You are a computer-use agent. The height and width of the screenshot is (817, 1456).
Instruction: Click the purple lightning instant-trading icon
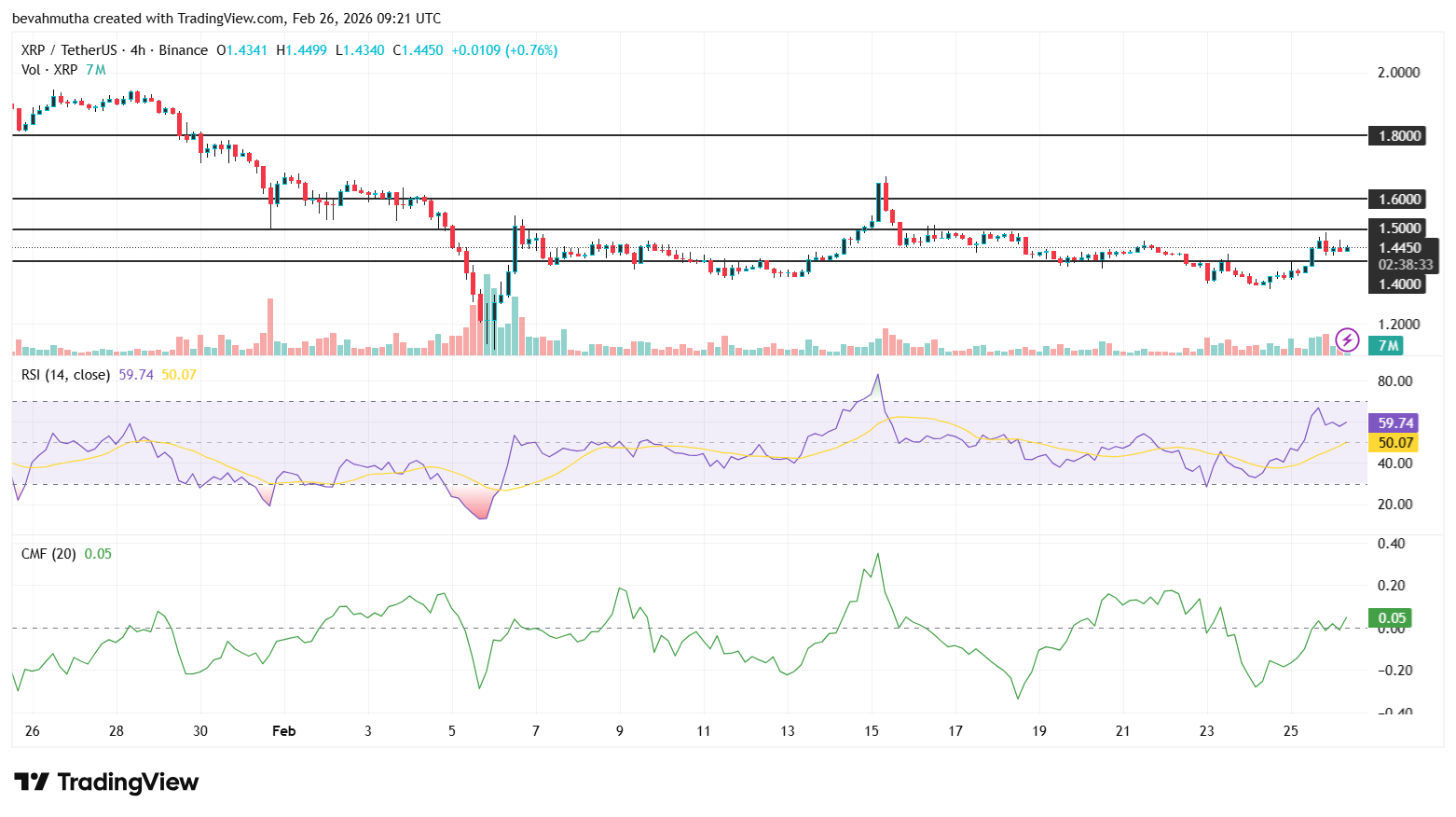pos(1346,341)
